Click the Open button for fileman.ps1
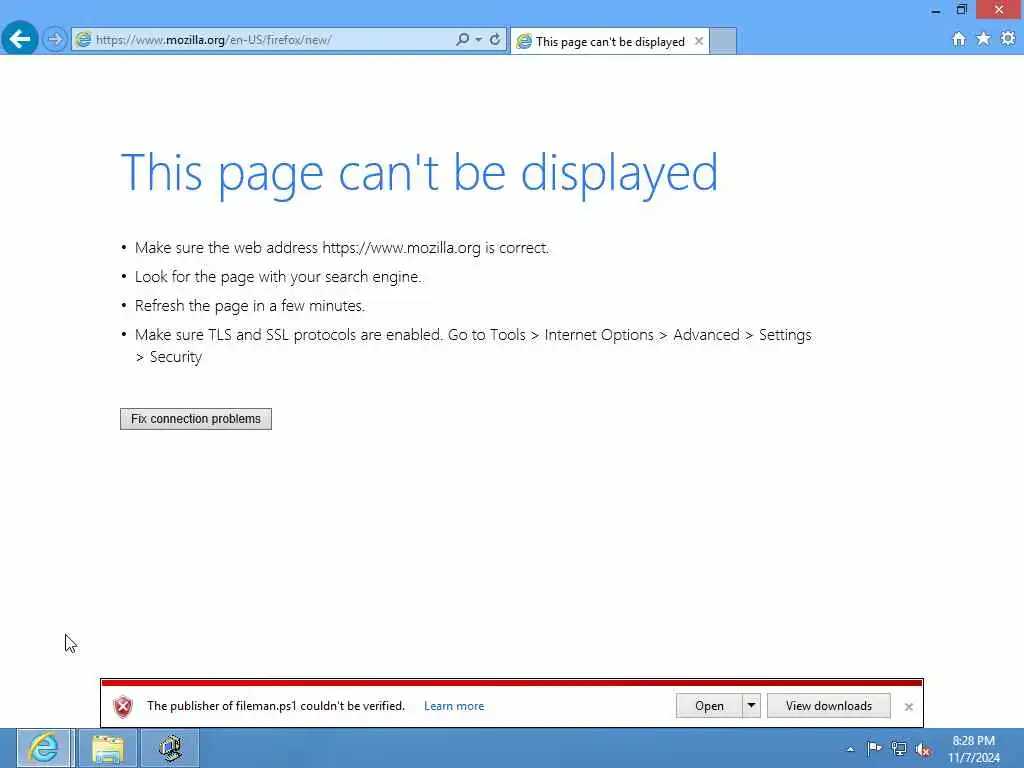 pos(709,706)
